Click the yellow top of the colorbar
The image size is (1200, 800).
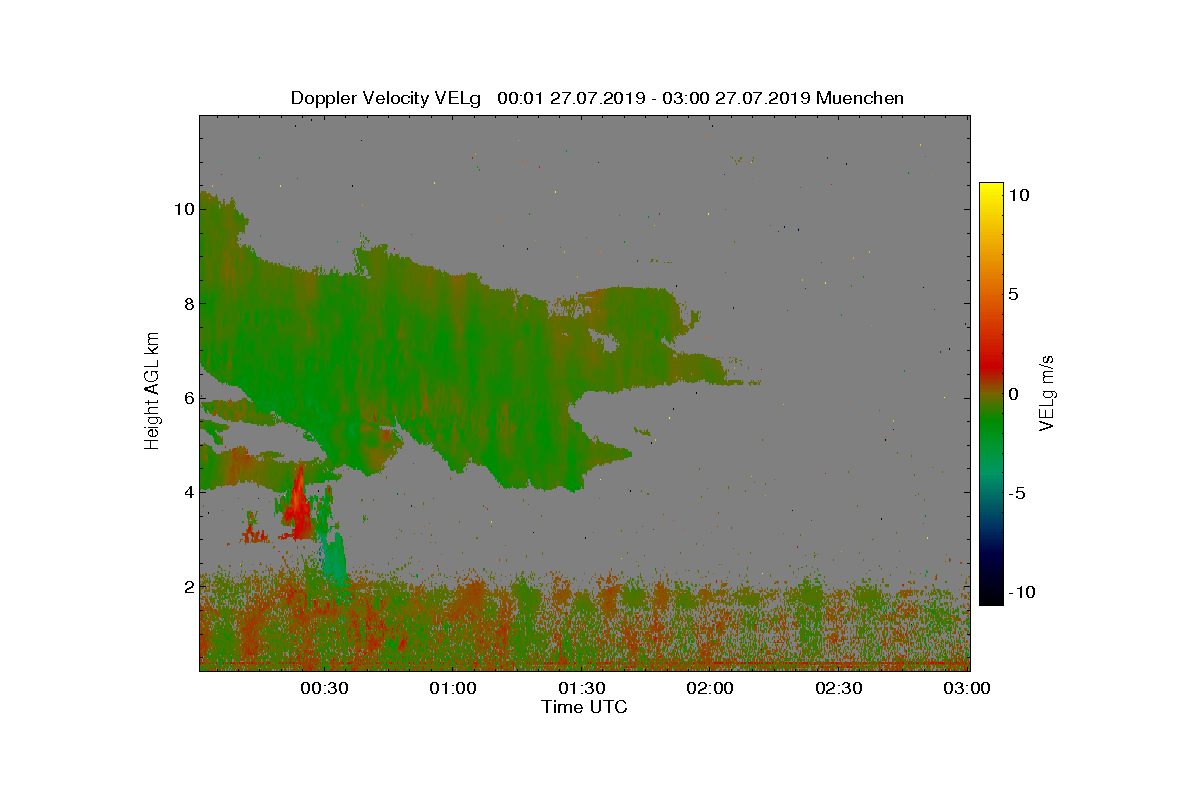coord(991,190)
